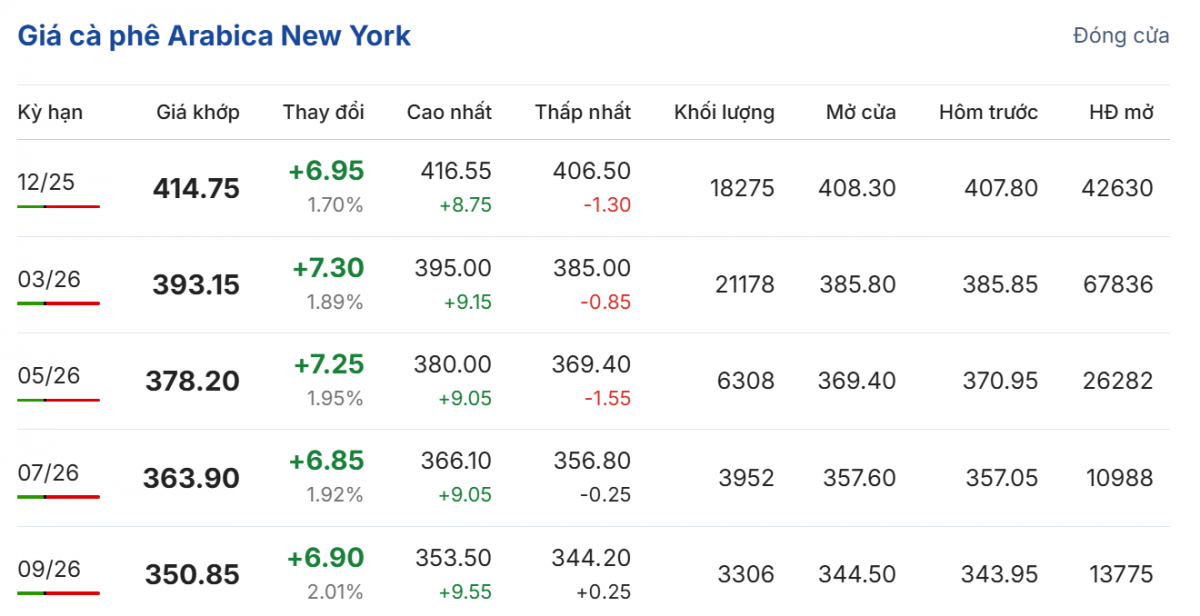Click the Khối lượng column header
This screenshot has height=616, width=1200.
pos(724,112)
